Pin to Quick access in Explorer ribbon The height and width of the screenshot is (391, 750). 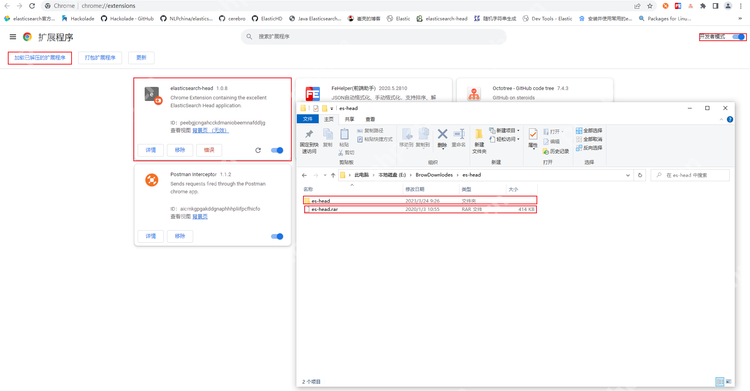(x=309, y=141)
